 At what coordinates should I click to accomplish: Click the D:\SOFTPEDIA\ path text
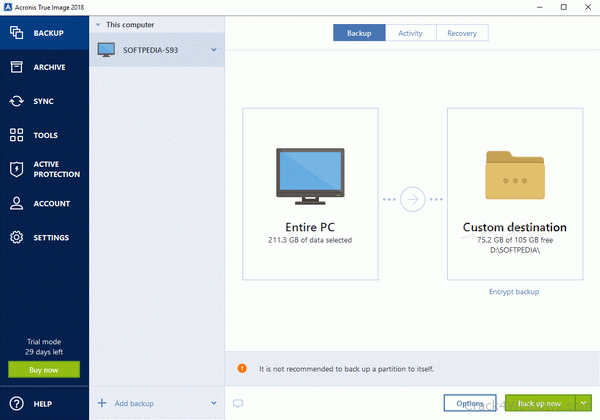tap(515, 250)
